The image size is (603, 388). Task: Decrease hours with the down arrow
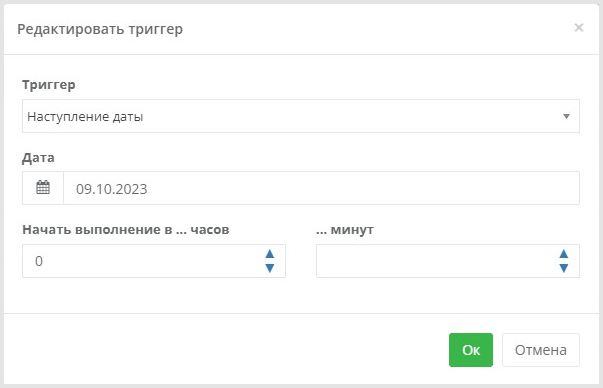(x=270, y=268)
